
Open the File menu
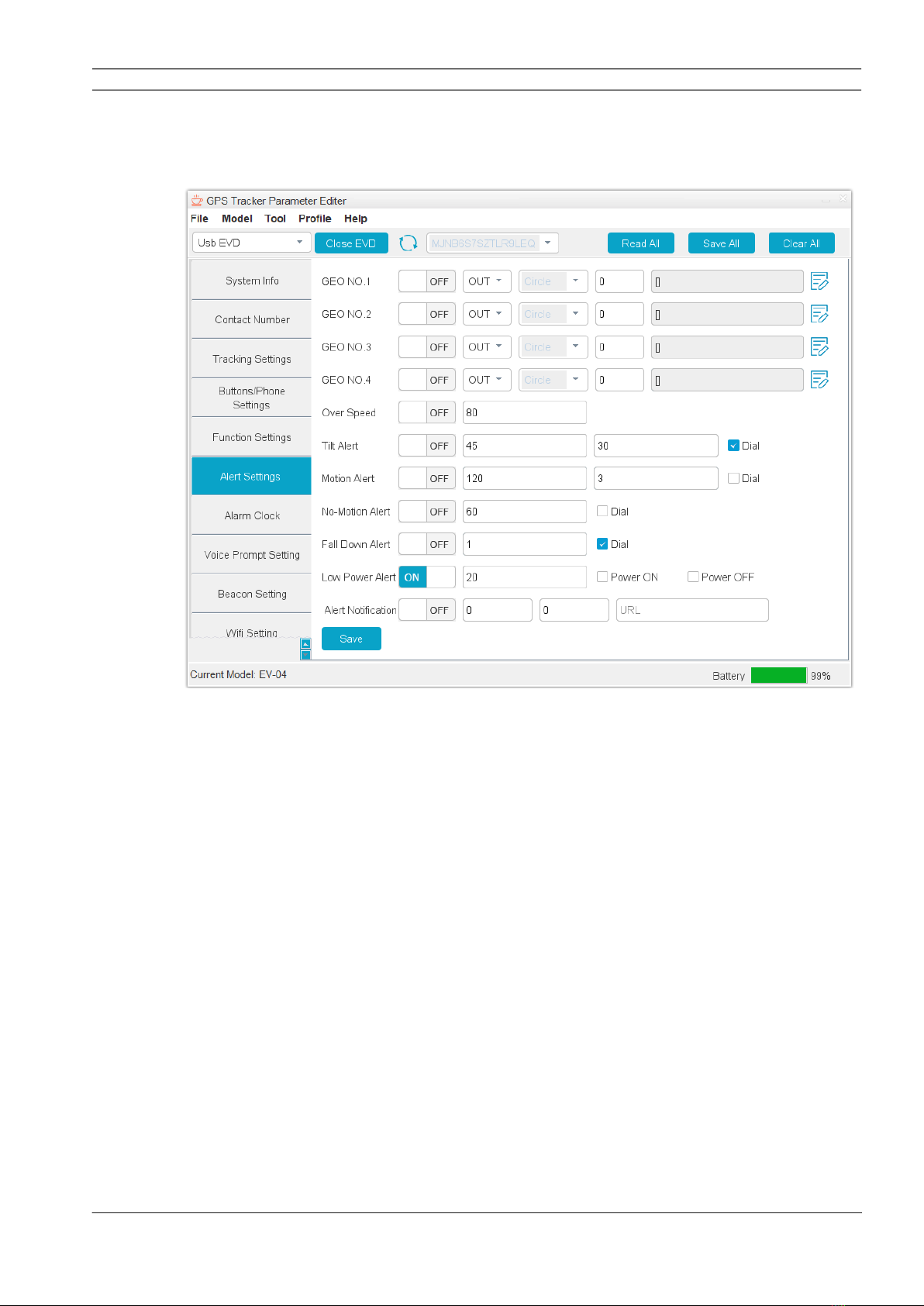click(199, 219)
